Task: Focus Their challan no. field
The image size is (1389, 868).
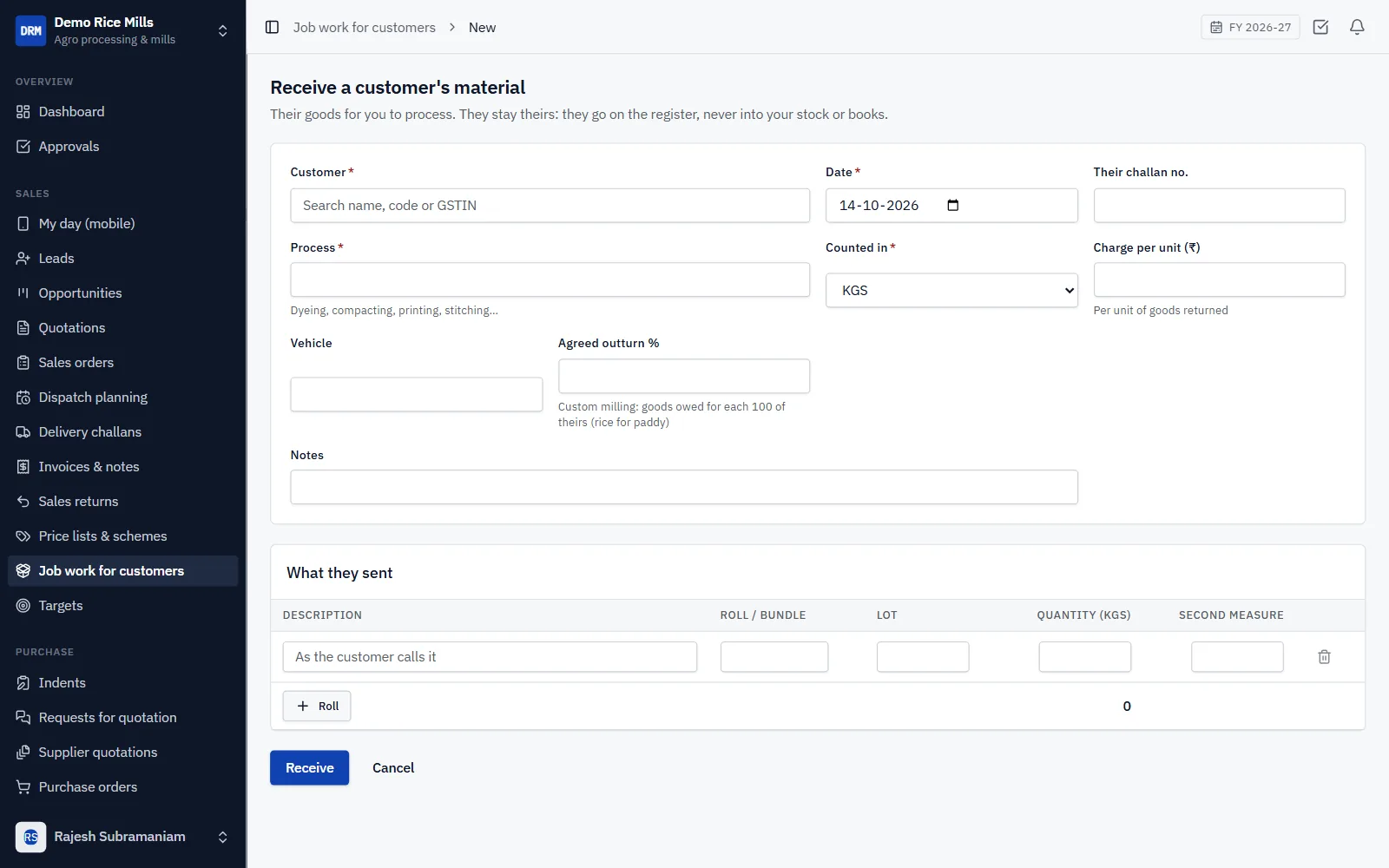Action: coord(1219,206)
